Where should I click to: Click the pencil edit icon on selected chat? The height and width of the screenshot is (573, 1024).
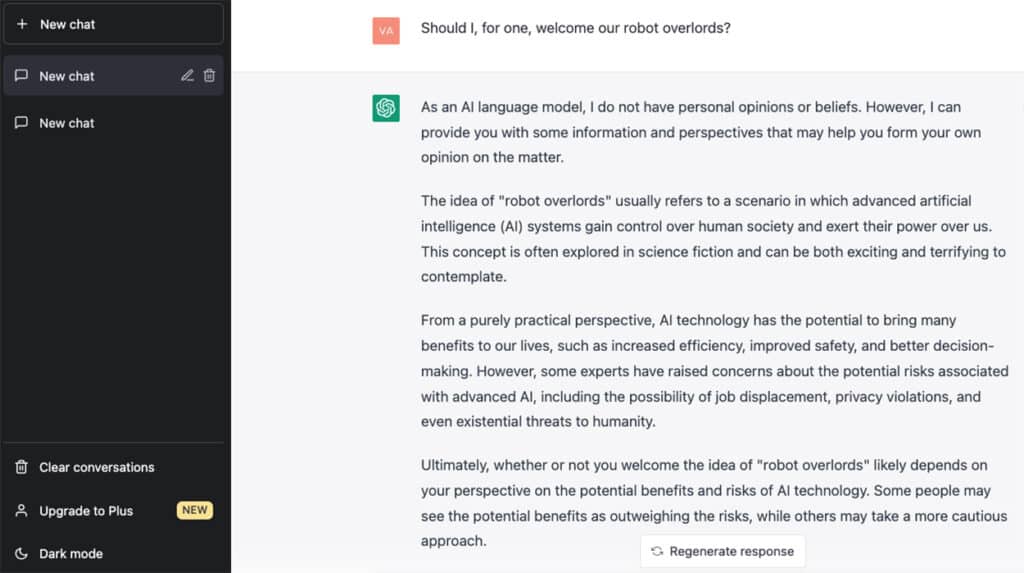click(187, 76)
